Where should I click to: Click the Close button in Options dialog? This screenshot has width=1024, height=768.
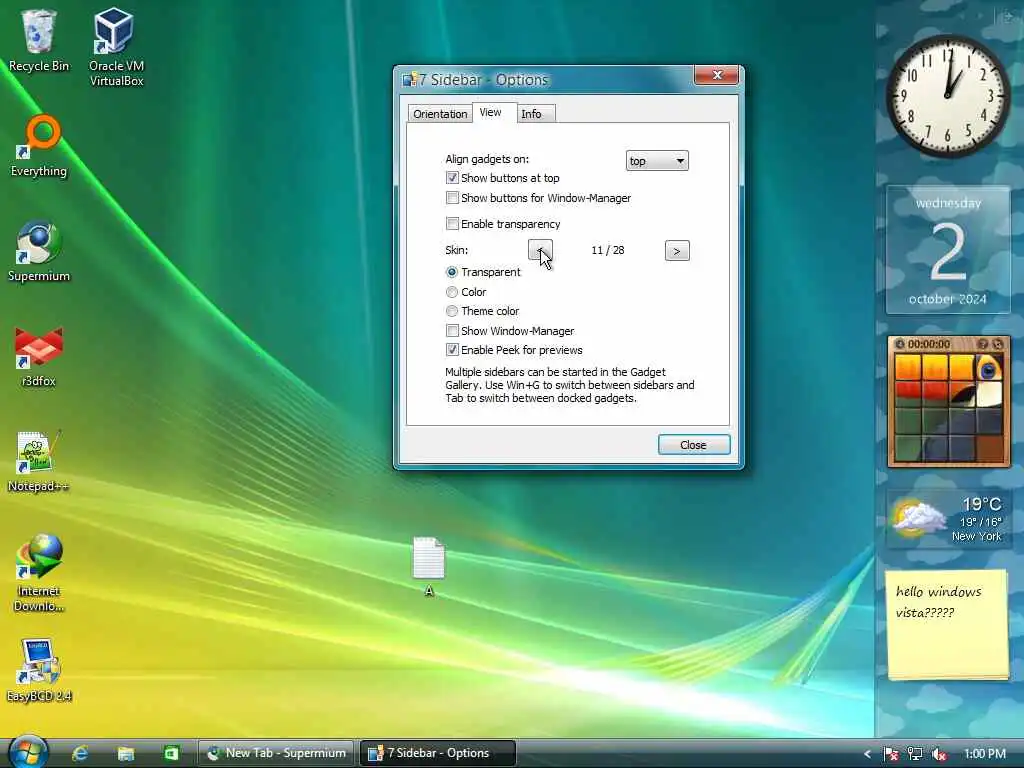tap(694, 445)
